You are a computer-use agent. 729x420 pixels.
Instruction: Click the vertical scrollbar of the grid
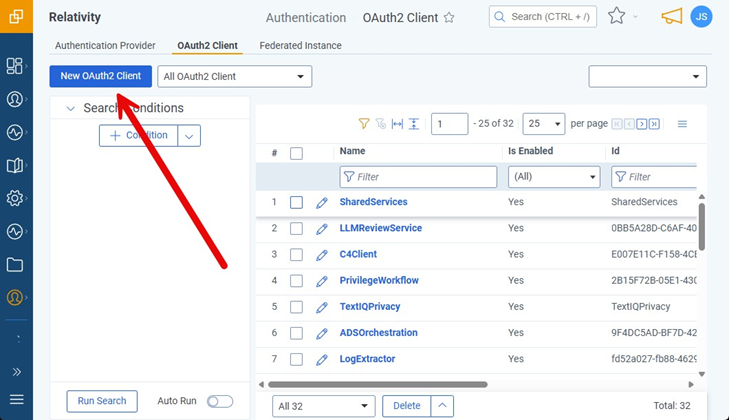(x=702, y=227)
